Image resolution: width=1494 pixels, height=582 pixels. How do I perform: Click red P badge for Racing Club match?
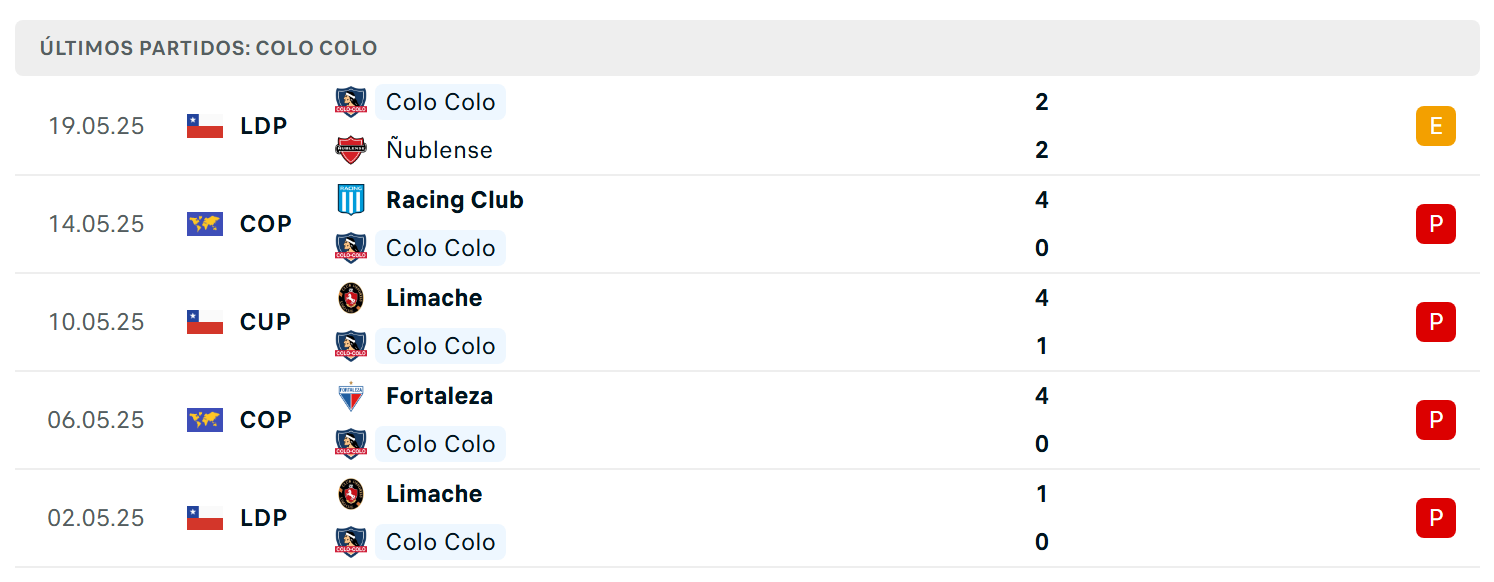(1436, 224)
